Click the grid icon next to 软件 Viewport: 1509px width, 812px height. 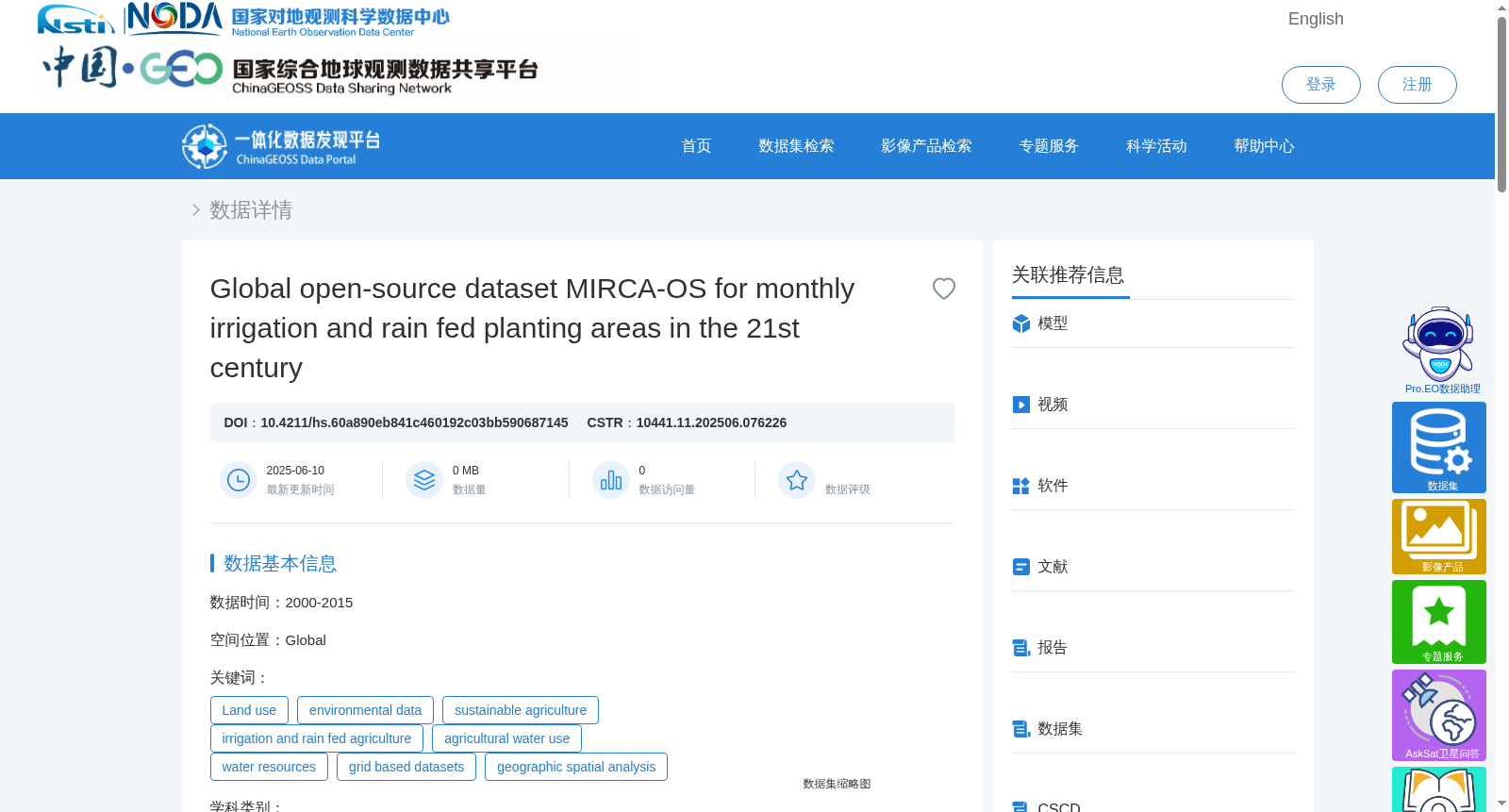coord(1020,486)
